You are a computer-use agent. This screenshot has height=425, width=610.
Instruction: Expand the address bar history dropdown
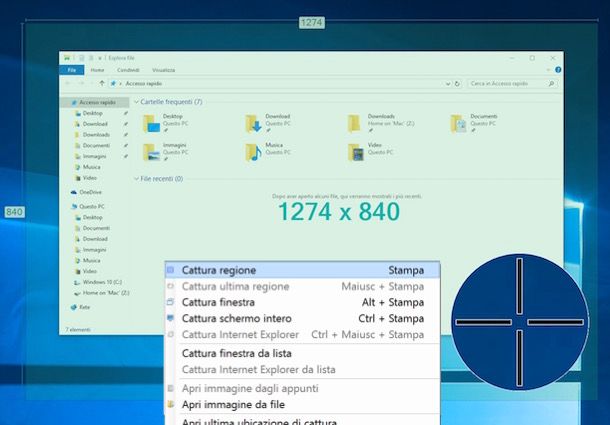pos(447,84)
